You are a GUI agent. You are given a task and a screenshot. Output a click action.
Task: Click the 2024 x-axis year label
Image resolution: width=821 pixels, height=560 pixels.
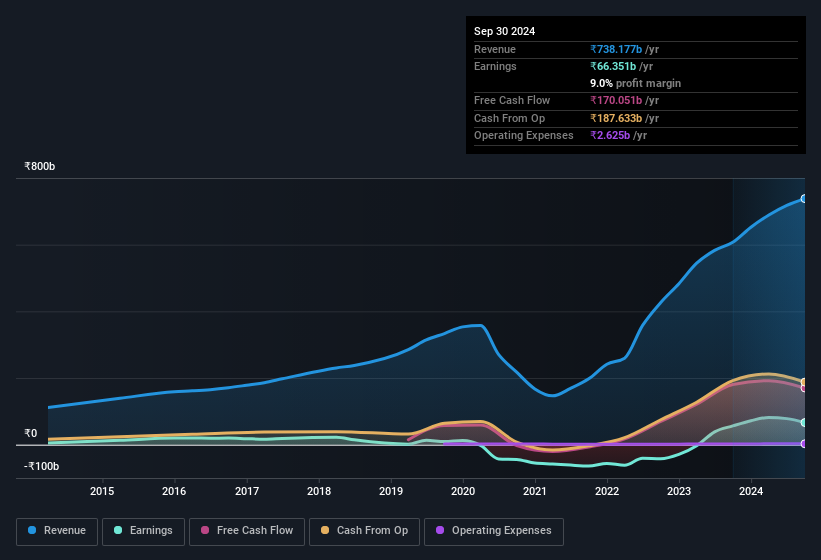point(751,491)
